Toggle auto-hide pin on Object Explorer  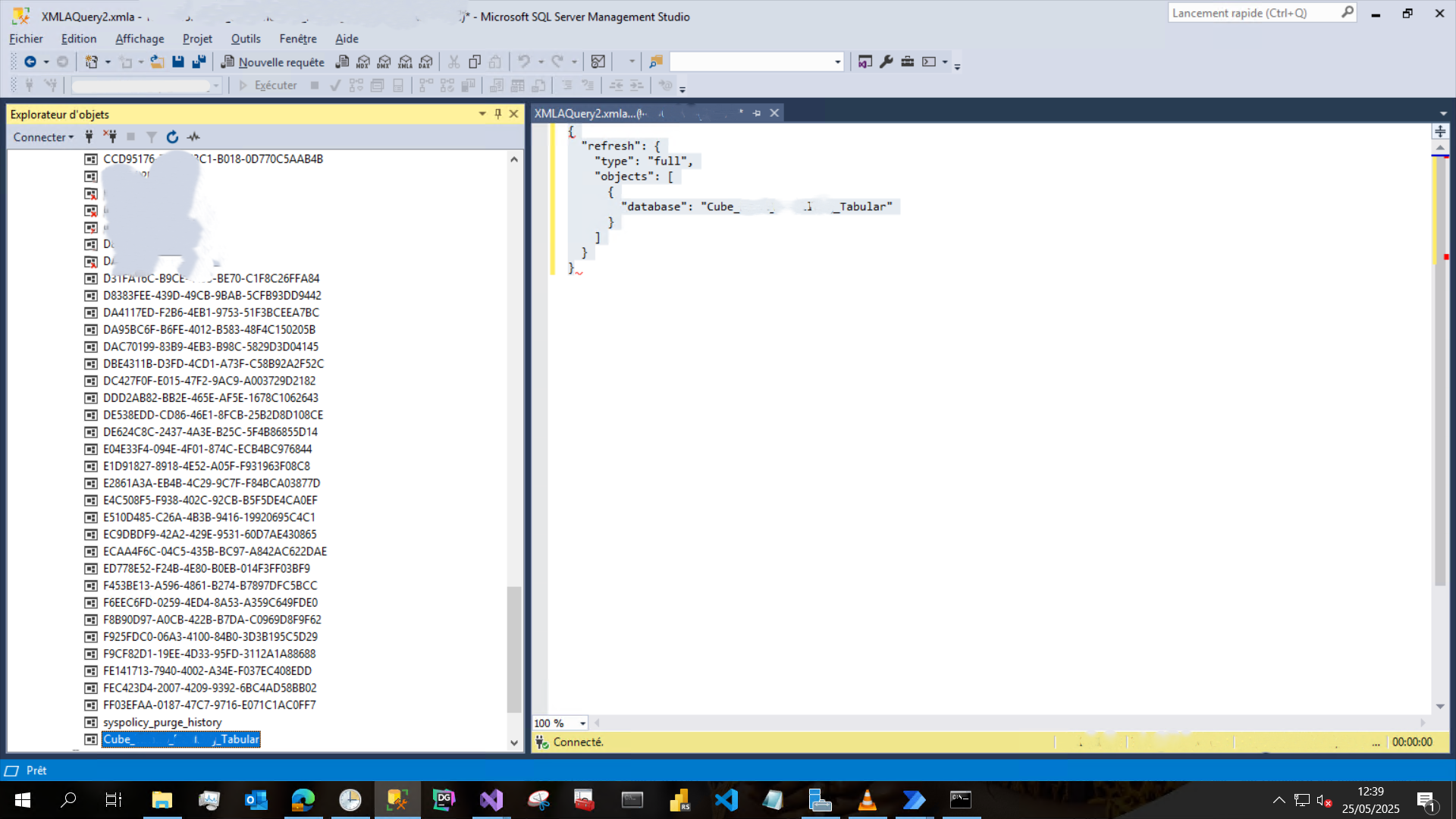coord(498,114)
